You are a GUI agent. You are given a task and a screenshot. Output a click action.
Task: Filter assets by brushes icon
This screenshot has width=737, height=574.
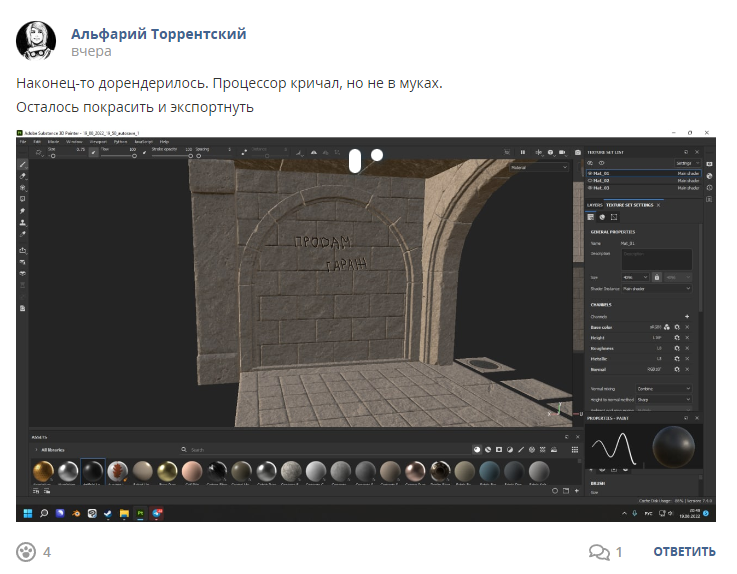(521, 450)
